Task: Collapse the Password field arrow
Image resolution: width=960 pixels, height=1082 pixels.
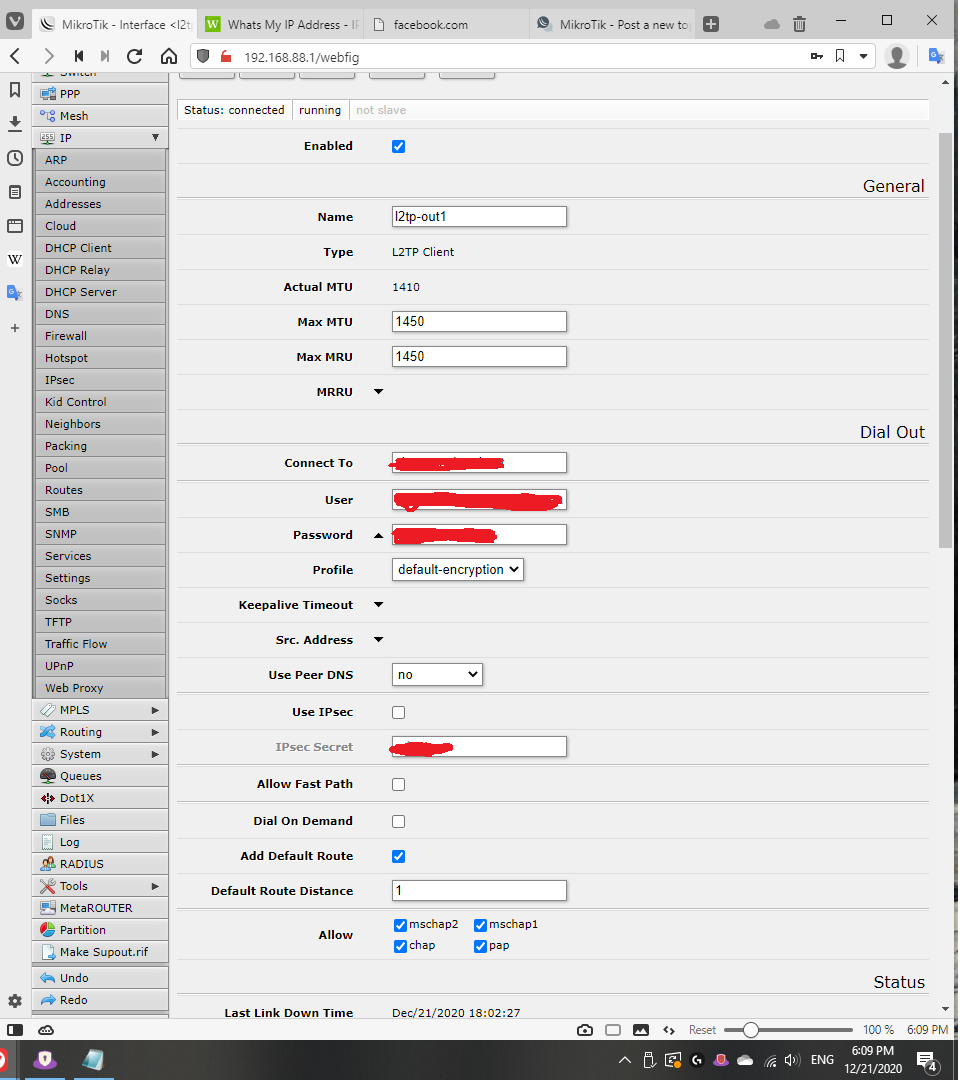Action: (x=378, y=535)
